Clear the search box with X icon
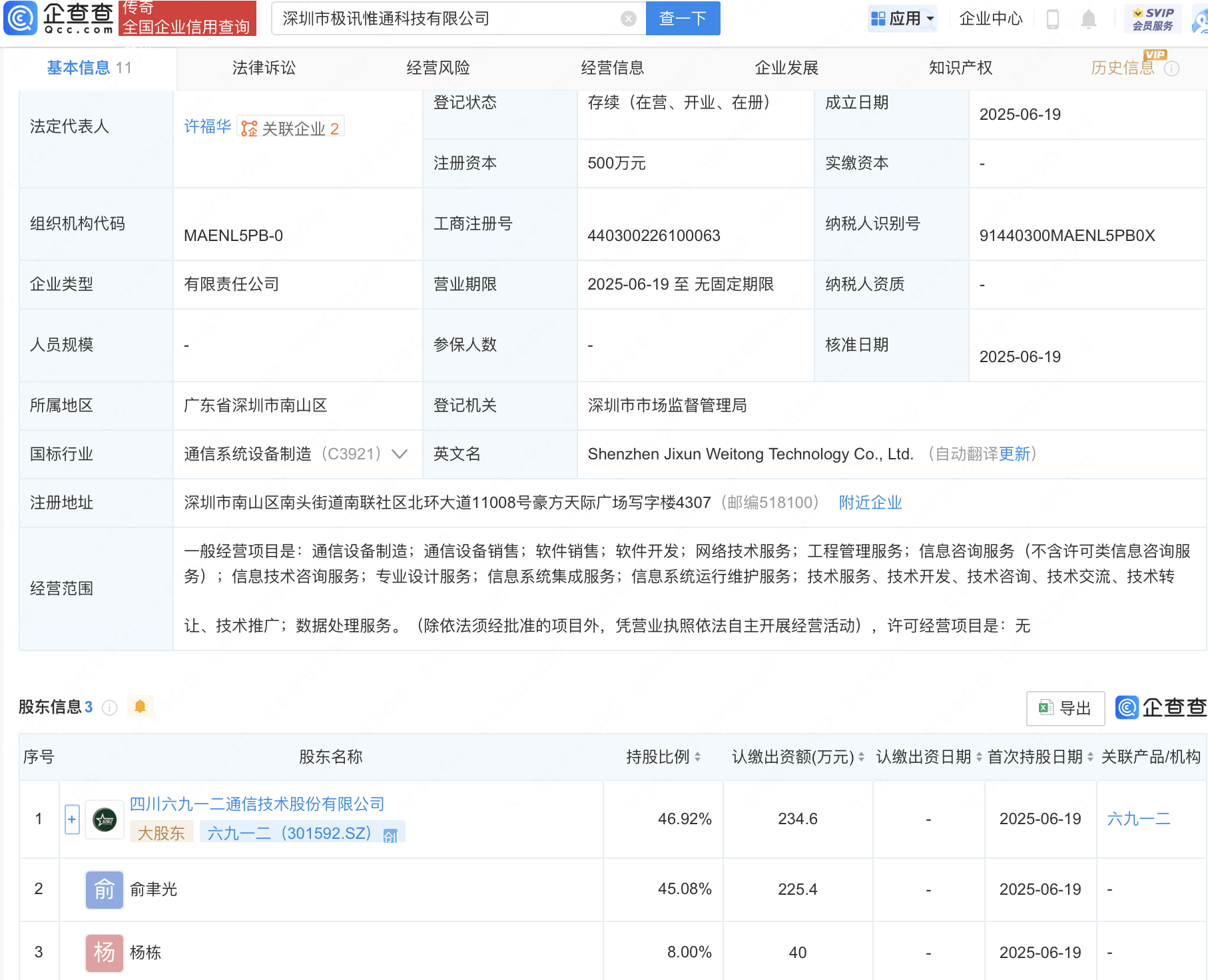The height and width of the screenshot is (980, 1208). click(628, 19)
